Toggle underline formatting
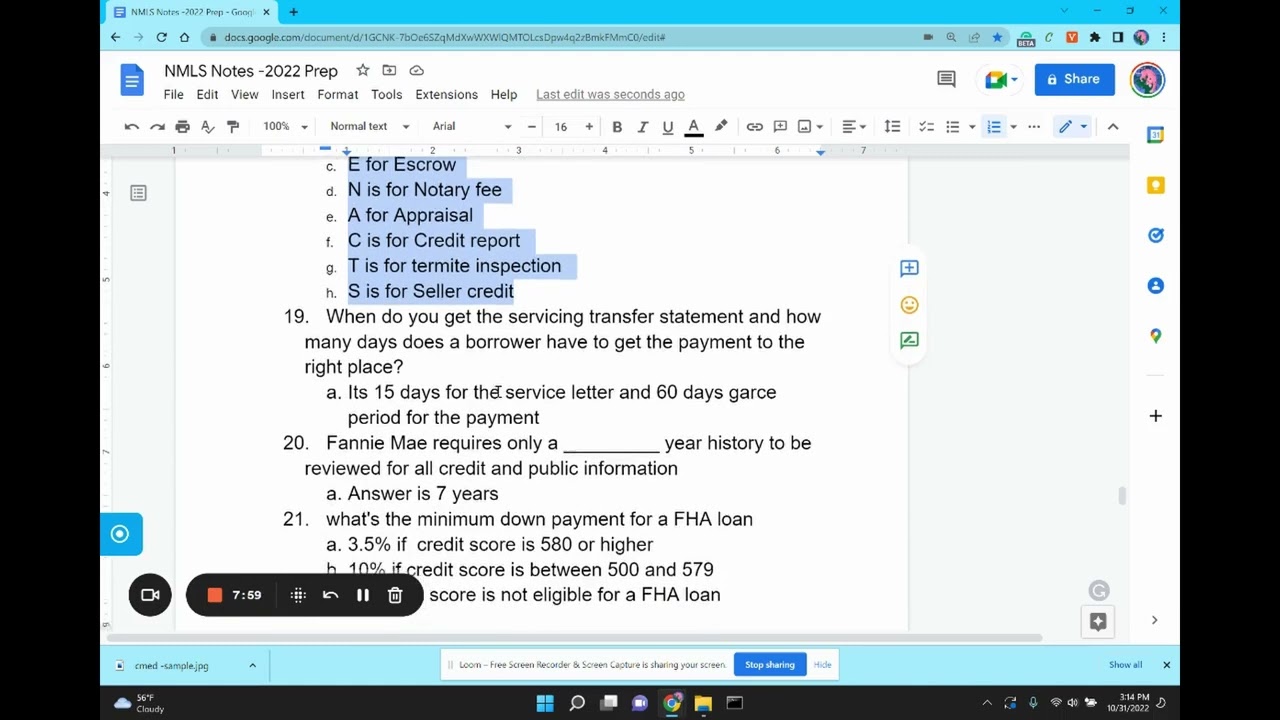The height and width of the screenshot is (720, 1280). tap(667, 127)
